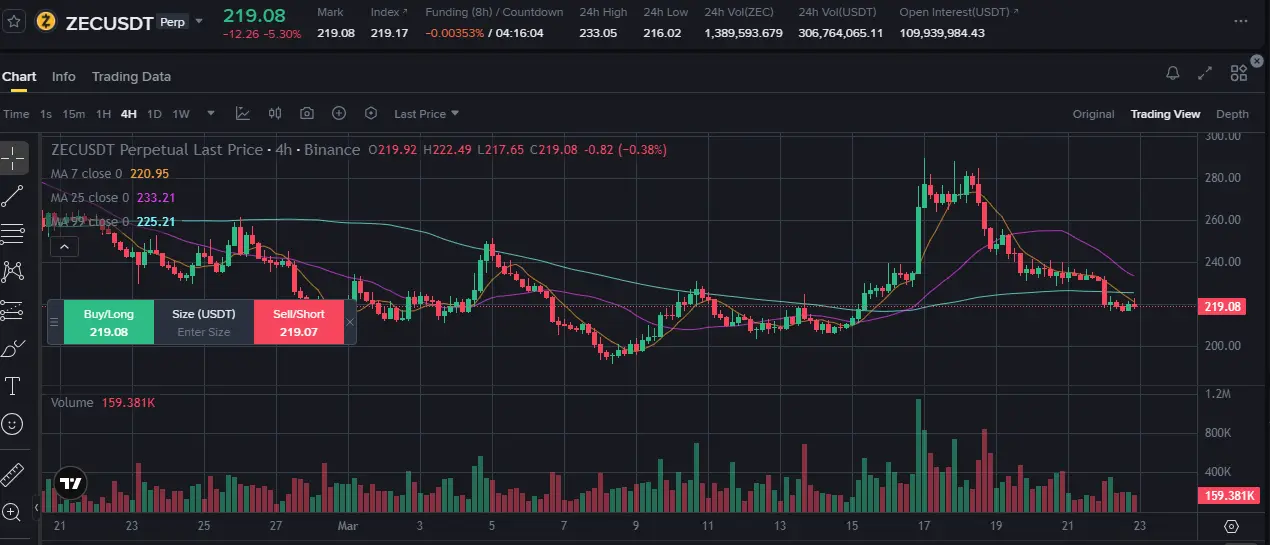1270x545 pixels.
Task: Open the notification bell alerts icon
Action: 1173,73
